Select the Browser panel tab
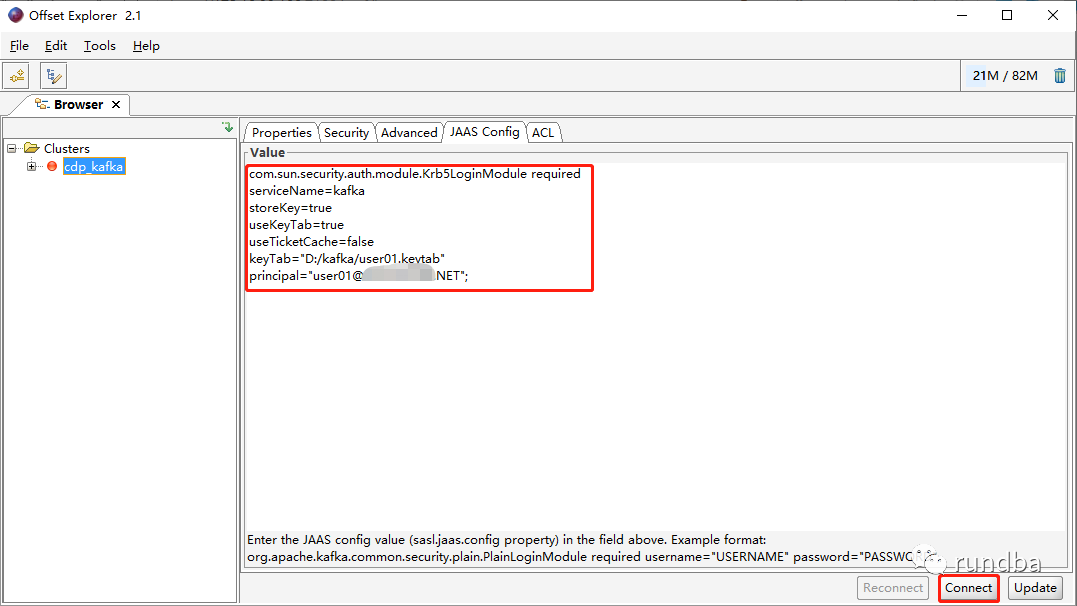The image size is (1077, 606). [78, 104]
